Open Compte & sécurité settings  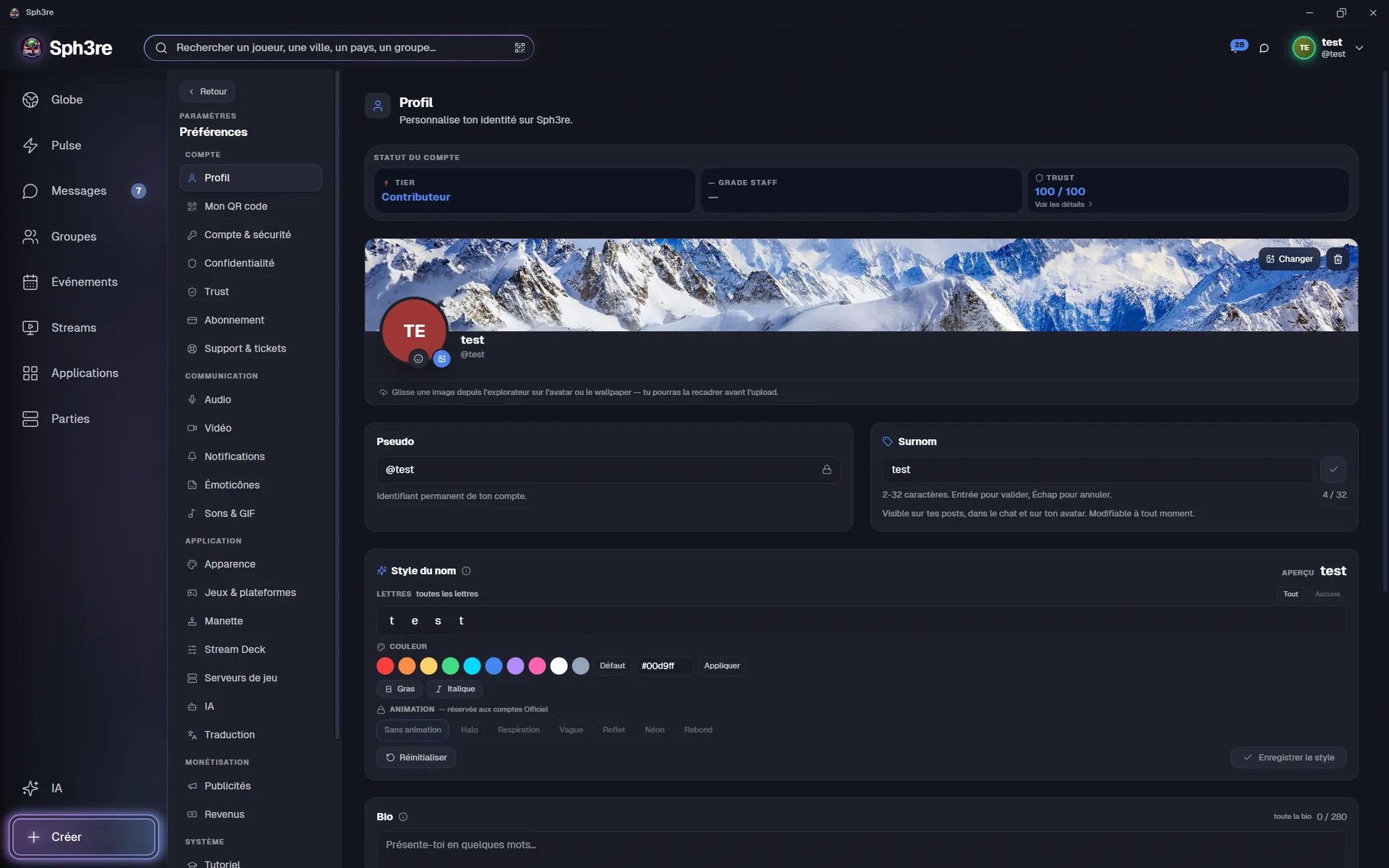pos(250,235)
